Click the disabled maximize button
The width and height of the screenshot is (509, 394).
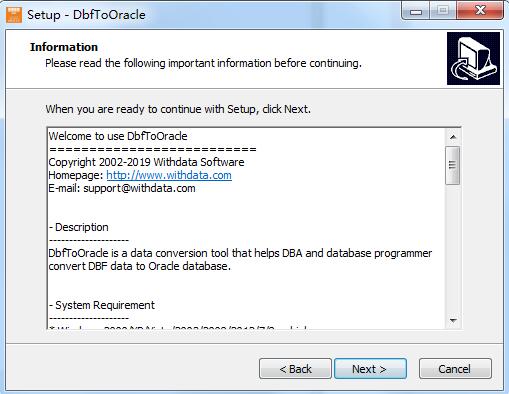[443, 11]
